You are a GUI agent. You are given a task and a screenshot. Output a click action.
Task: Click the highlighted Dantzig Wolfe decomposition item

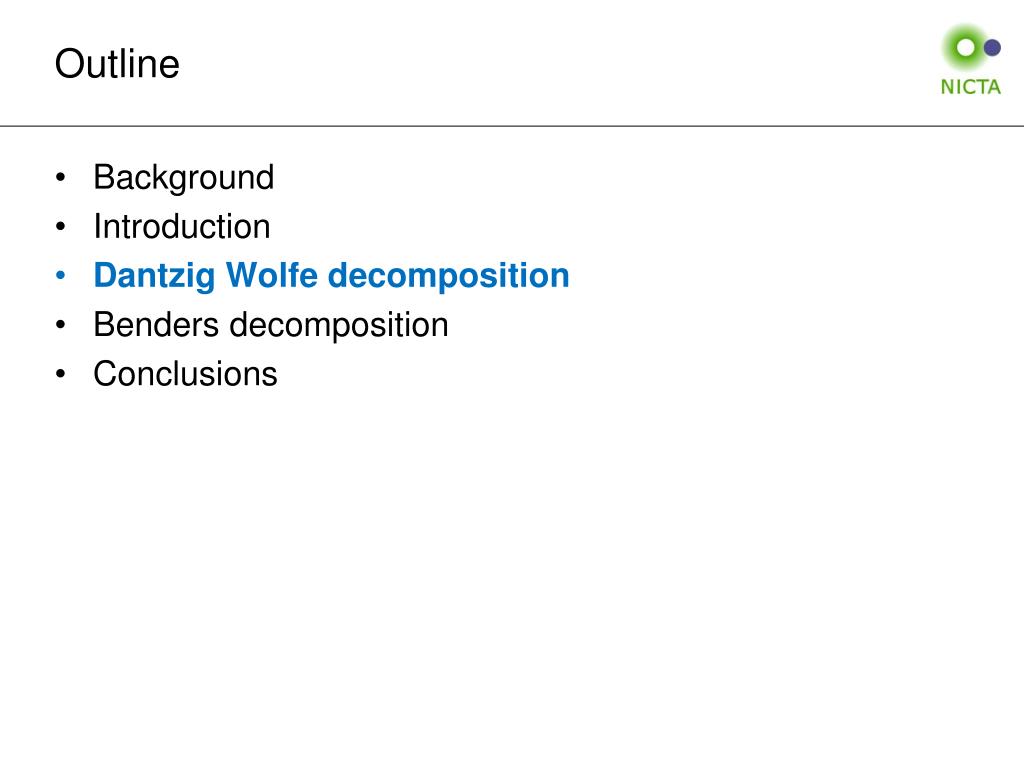point(331,276)
